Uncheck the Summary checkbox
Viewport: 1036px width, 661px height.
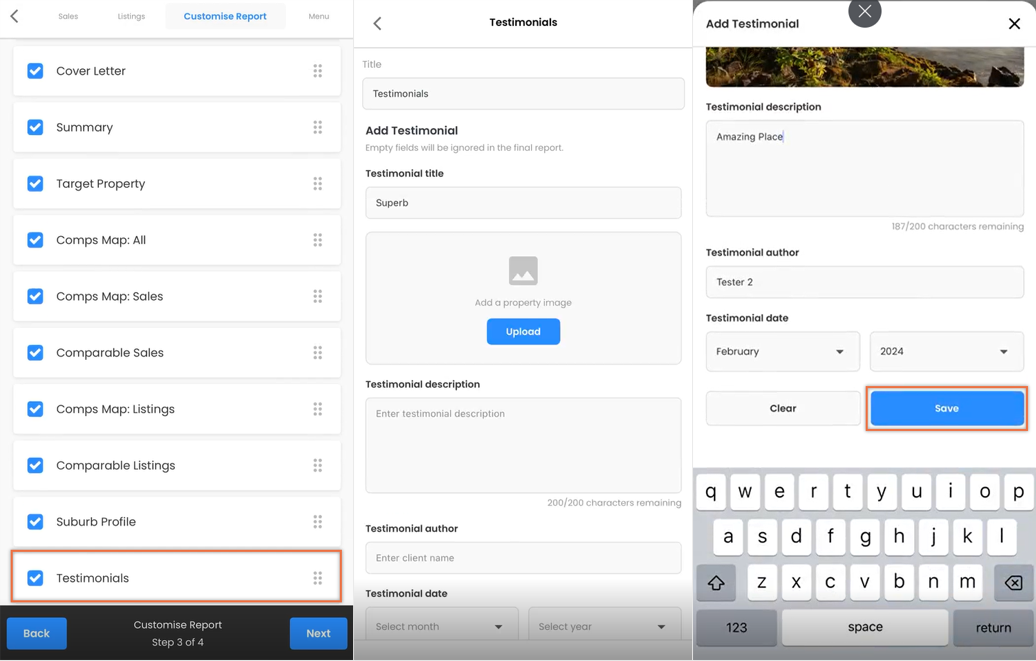point(35,127)
